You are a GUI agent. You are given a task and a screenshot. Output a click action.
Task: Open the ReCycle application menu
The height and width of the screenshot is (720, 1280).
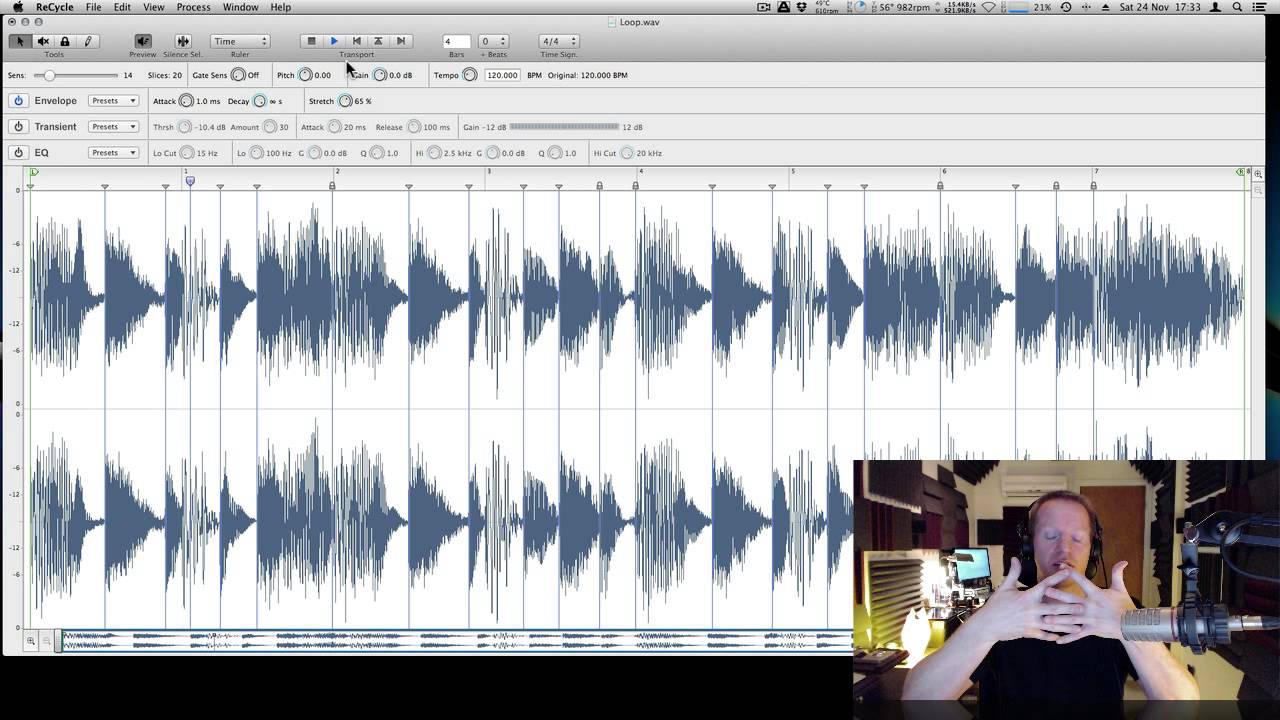[x=54, y=7]
